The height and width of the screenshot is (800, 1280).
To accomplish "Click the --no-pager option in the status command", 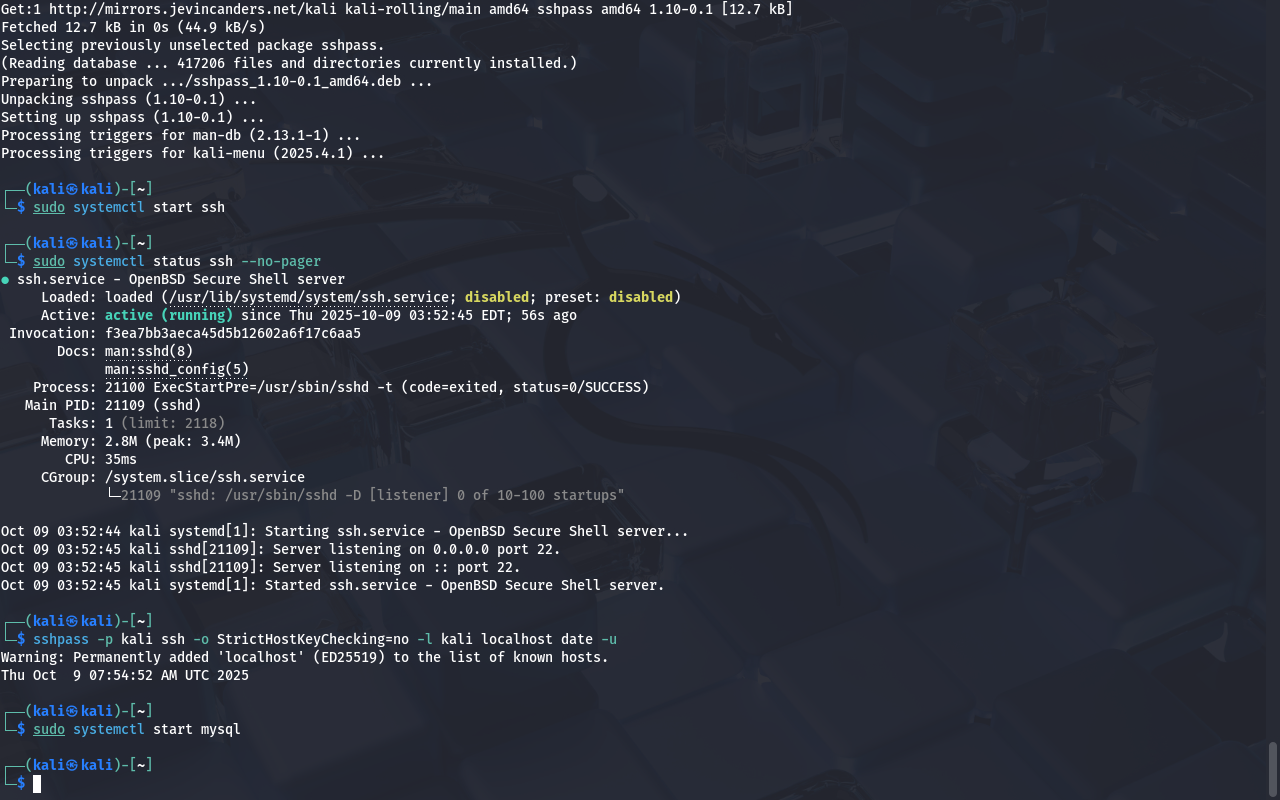I will [281, 261].
